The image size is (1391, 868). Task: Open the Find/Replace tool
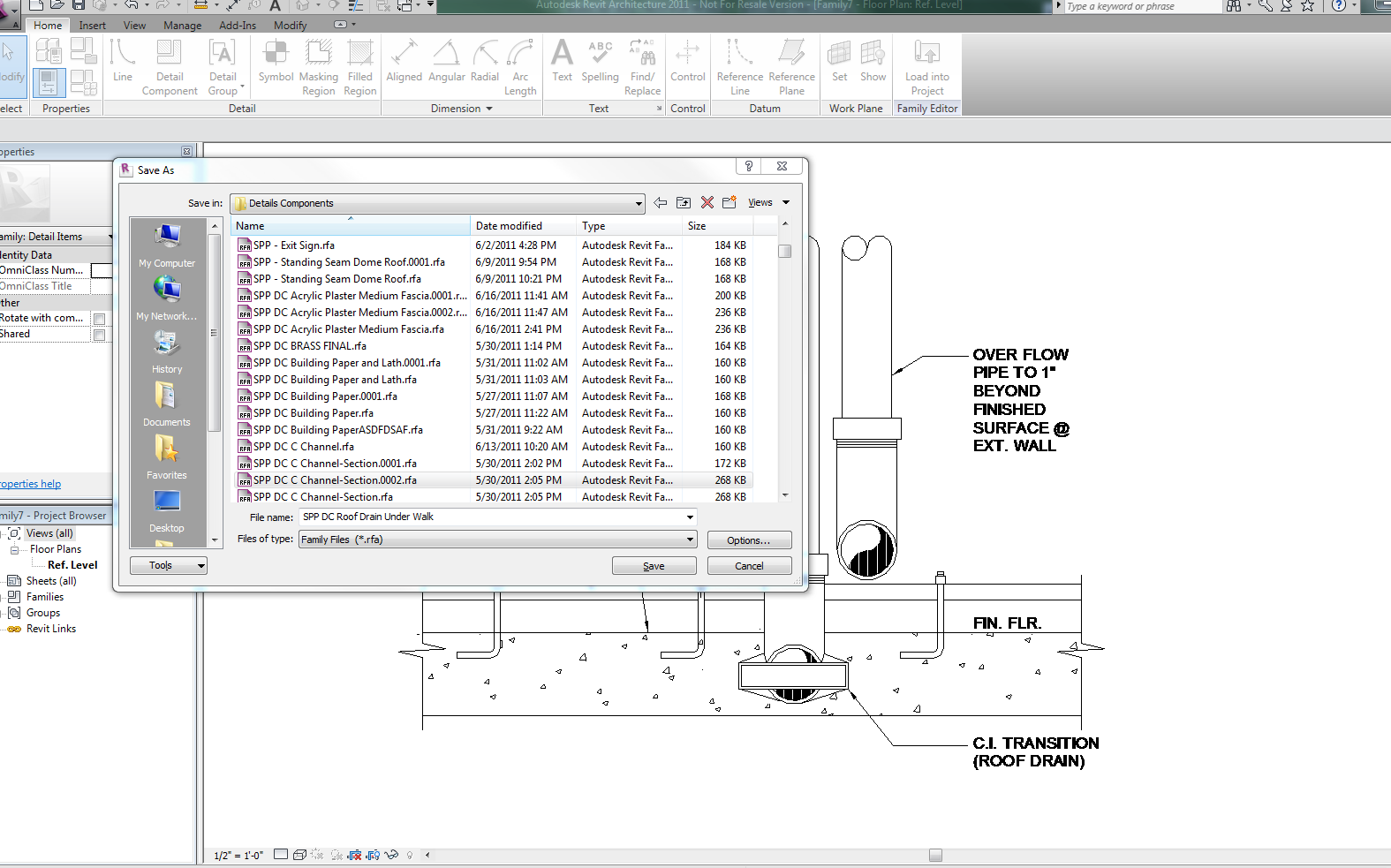tap(642, 66)
